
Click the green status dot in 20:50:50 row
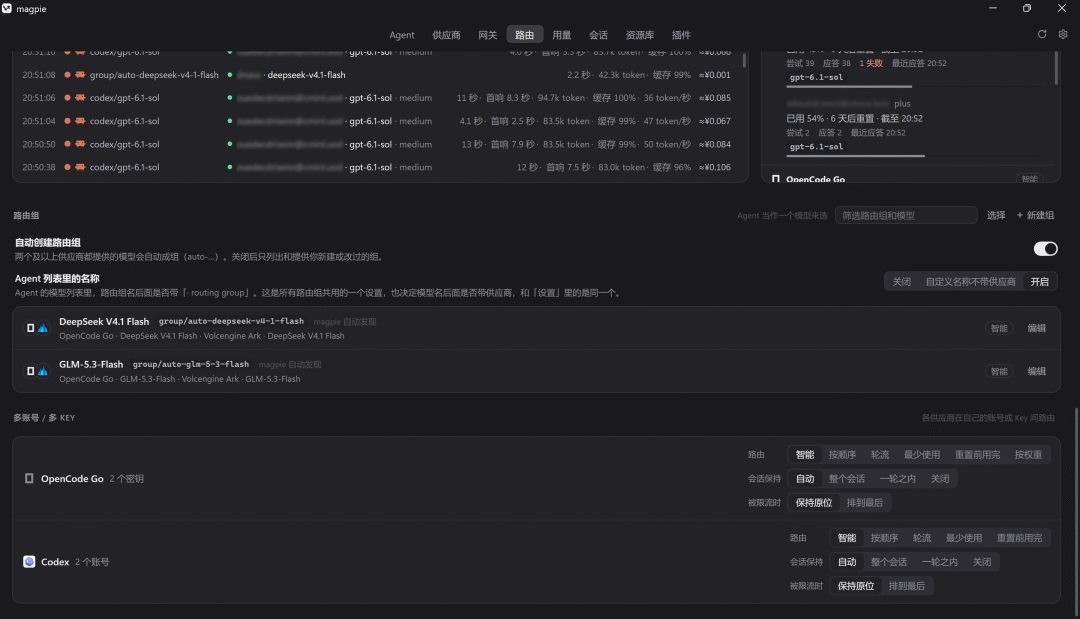tap(230, 145)
